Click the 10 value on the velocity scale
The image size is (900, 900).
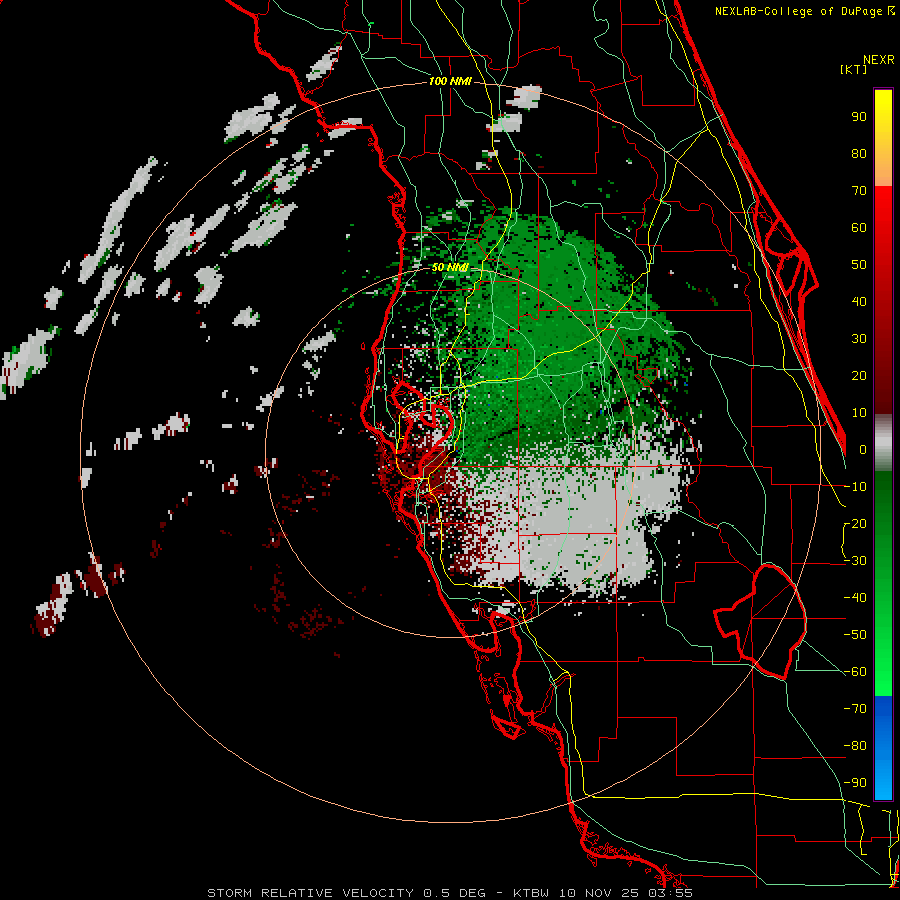point(859,413)
